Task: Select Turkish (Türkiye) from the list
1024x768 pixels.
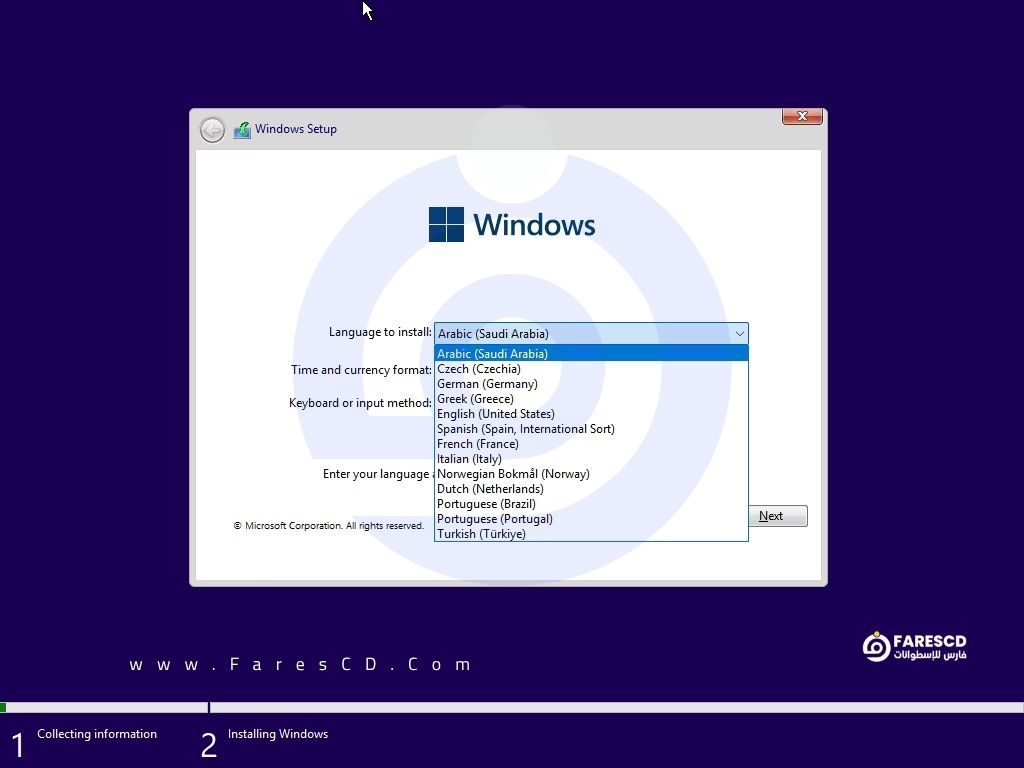Action: [x=591, y=534]
